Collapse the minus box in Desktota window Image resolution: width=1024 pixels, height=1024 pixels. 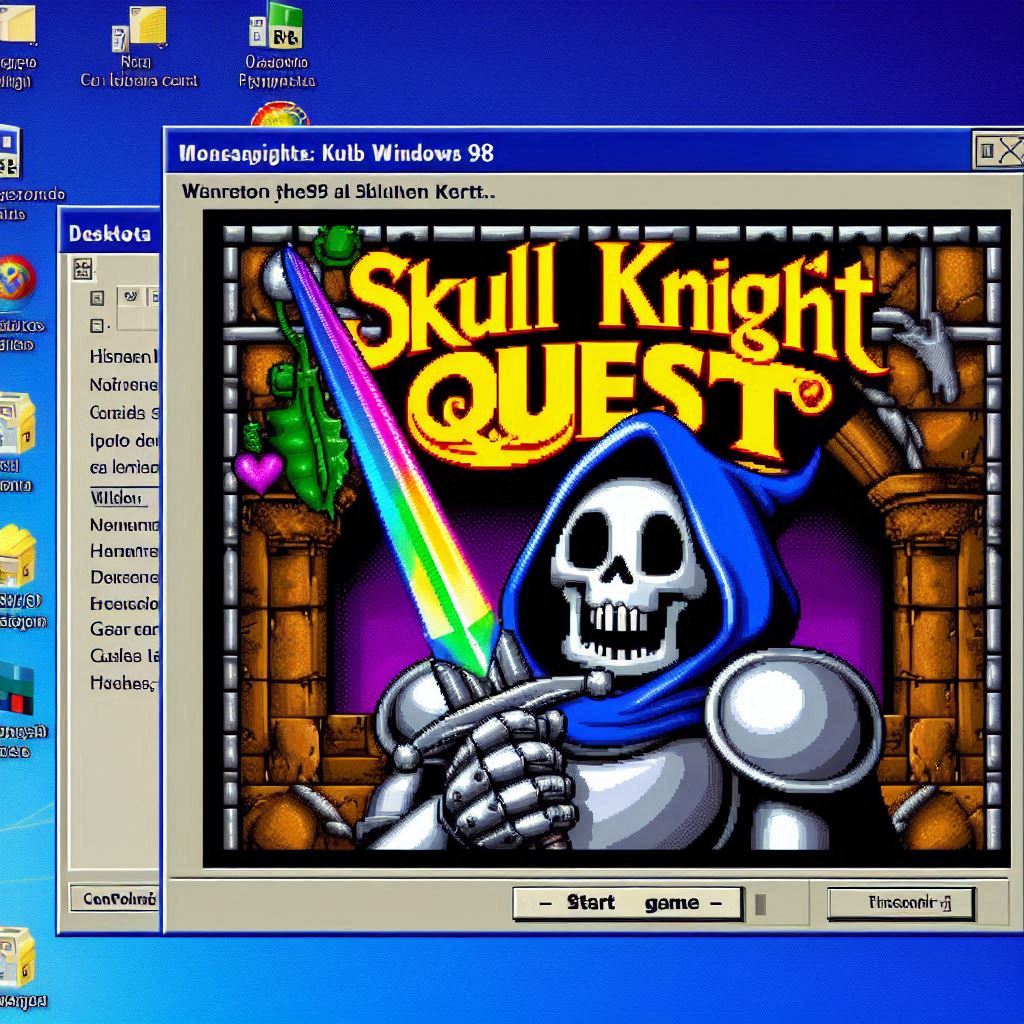tap(97, 325)
